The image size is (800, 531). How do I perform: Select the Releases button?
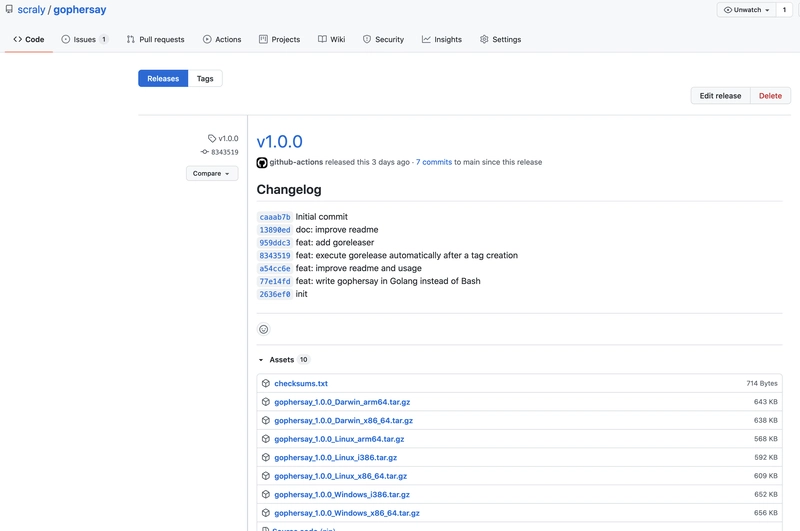click(163, 79)
